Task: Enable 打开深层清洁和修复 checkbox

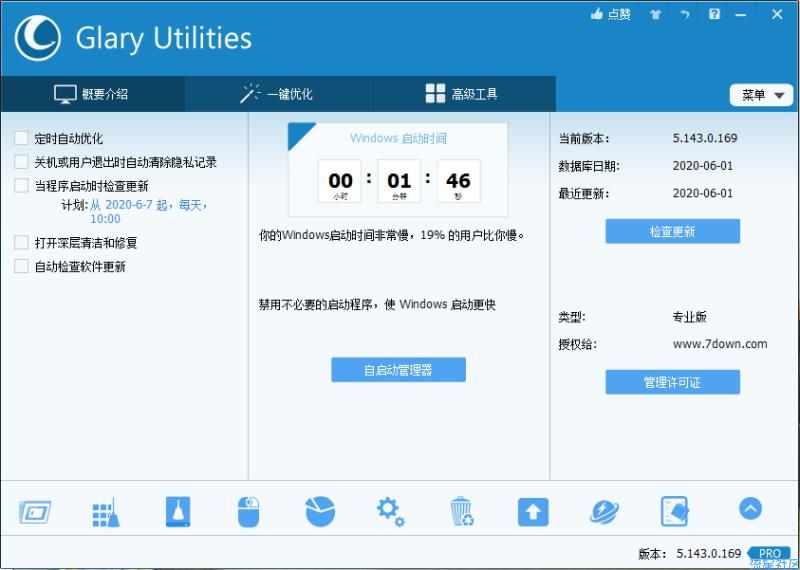Action: coord(21,242)
